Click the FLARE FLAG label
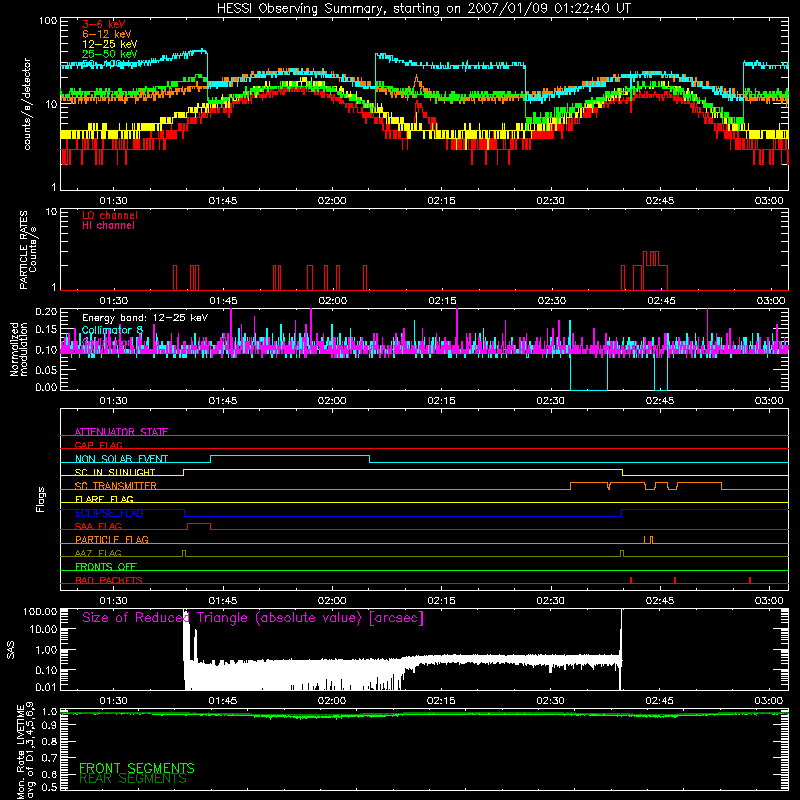 pyautogui.click(x=104, y=499)
